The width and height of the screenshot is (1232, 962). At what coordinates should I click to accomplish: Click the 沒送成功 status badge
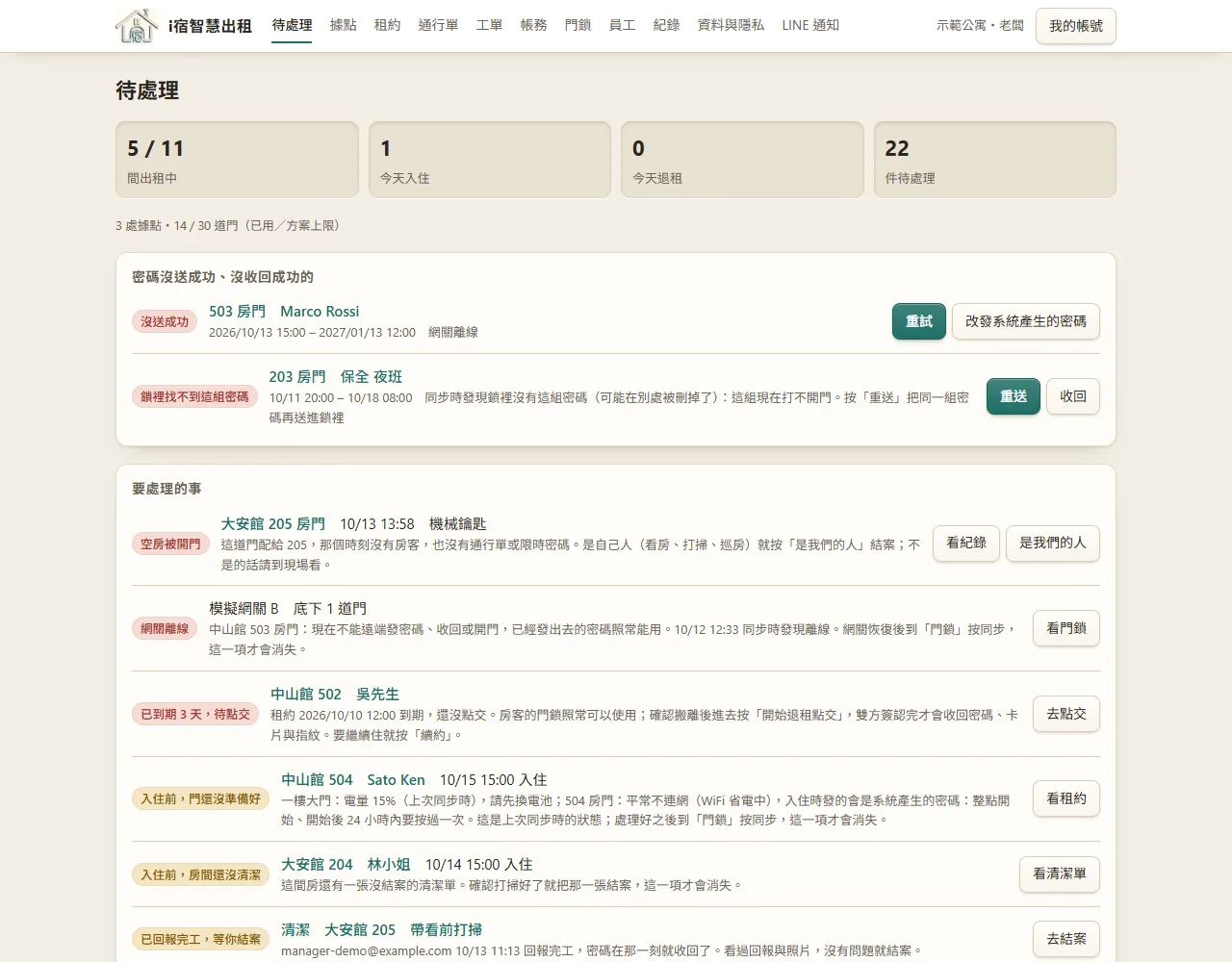(x=165, y=322)
